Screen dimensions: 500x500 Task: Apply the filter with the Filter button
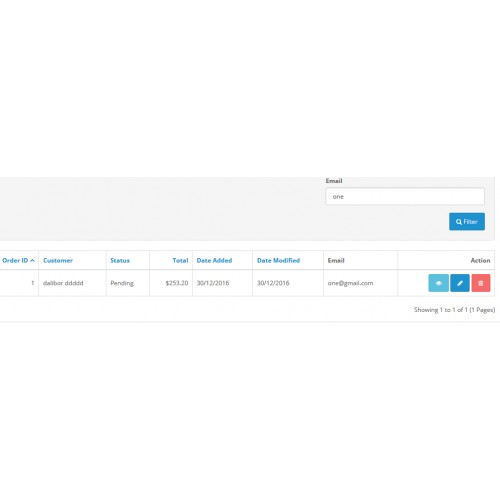pyautogui.click(x=467, y=222)
